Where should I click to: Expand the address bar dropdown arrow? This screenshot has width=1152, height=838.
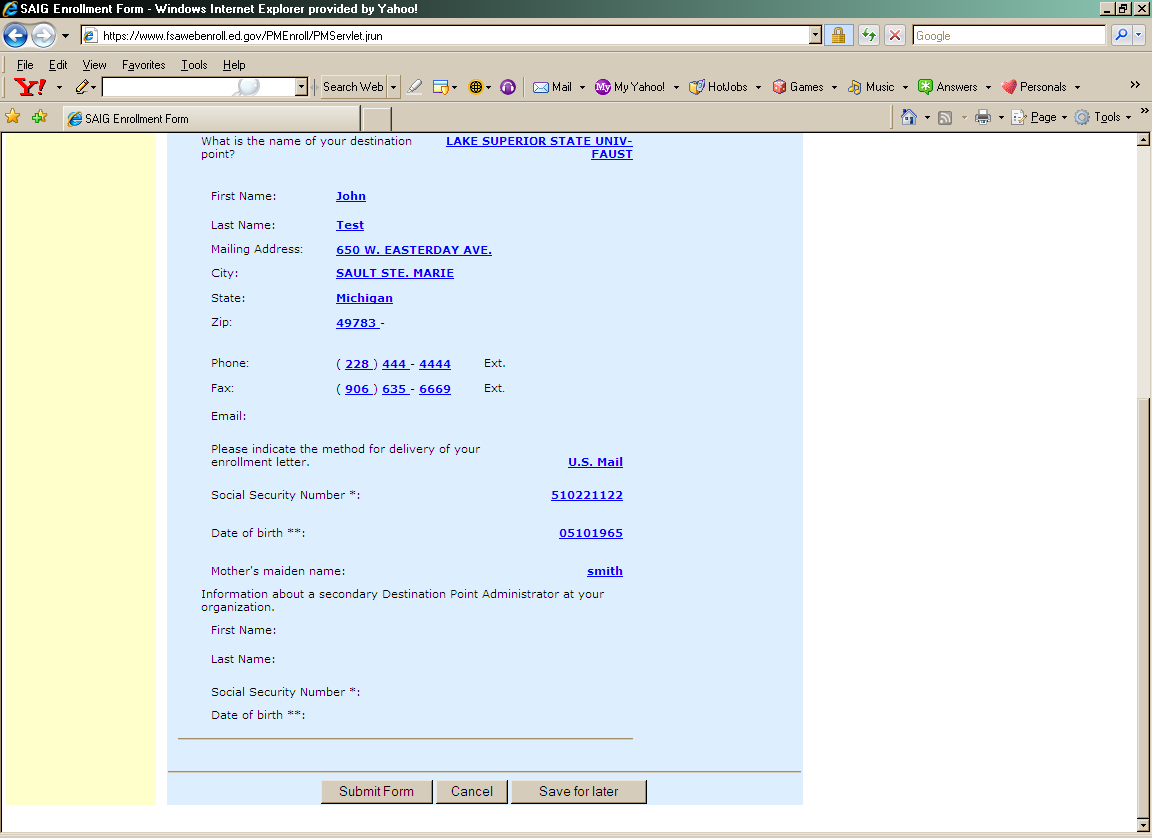(x=815, y=36)
